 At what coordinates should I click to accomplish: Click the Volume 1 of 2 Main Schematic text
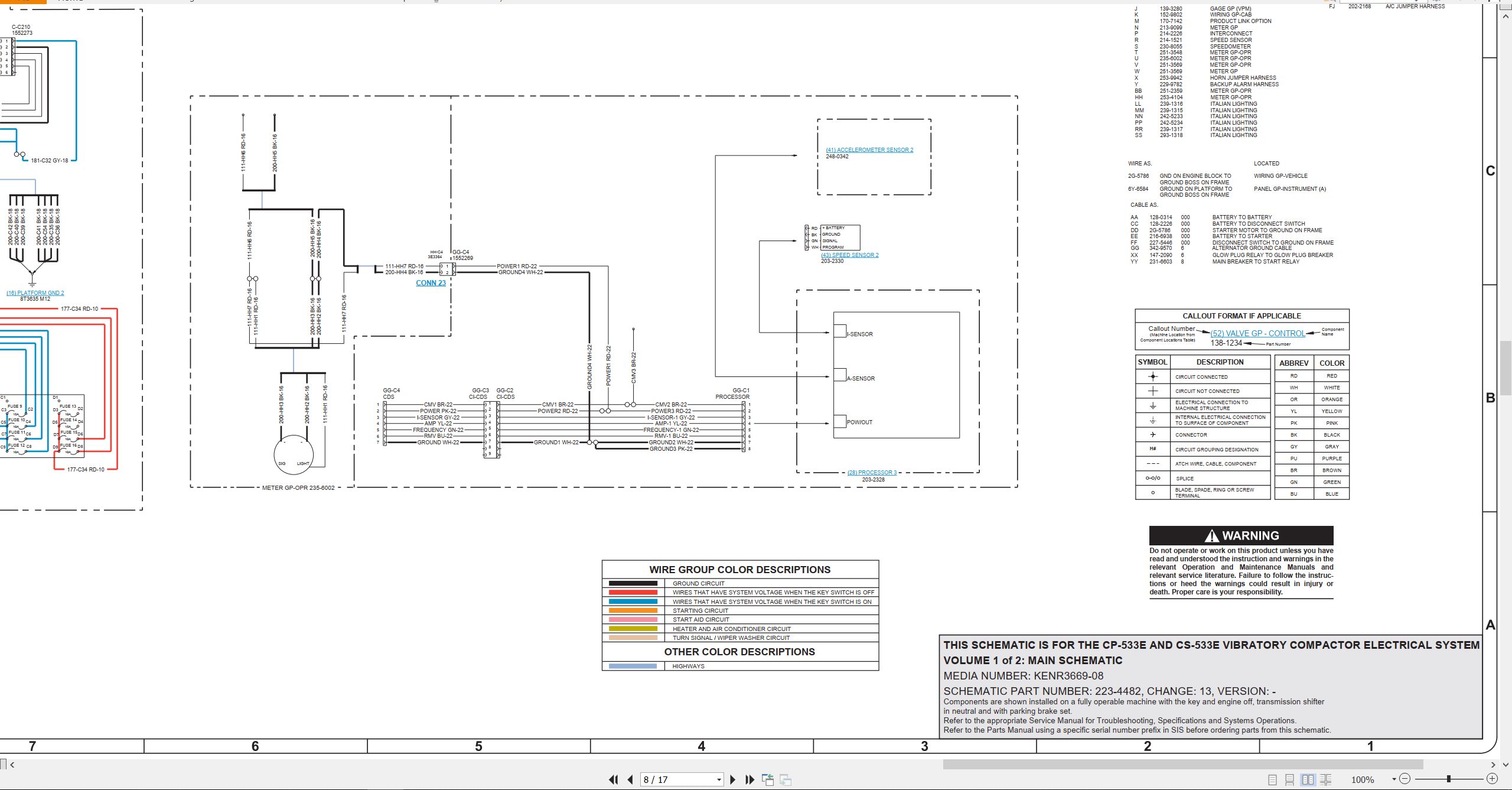pyautogui.click(x=1033, y=660)
